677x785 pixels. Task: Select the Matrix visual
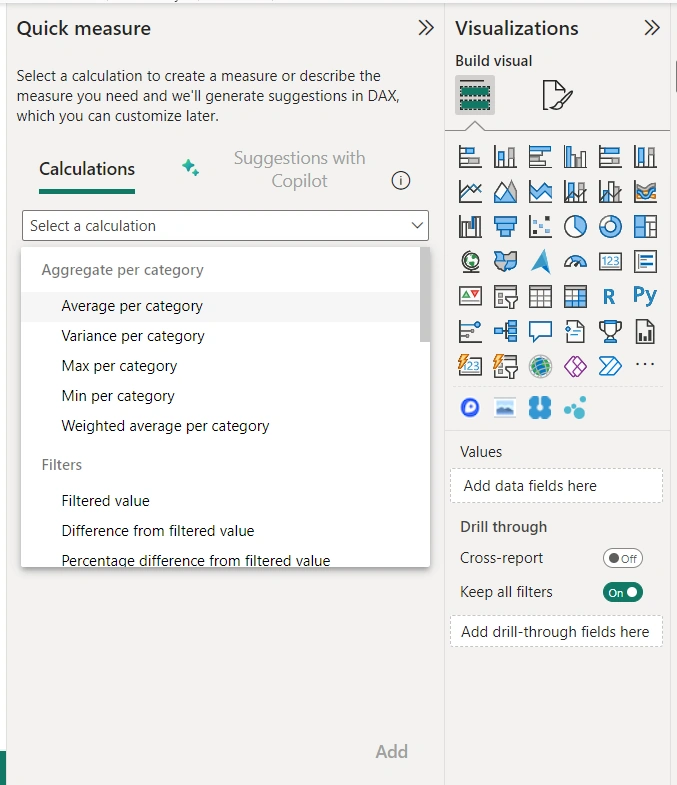pyautogui.click(x=575, y=296)
